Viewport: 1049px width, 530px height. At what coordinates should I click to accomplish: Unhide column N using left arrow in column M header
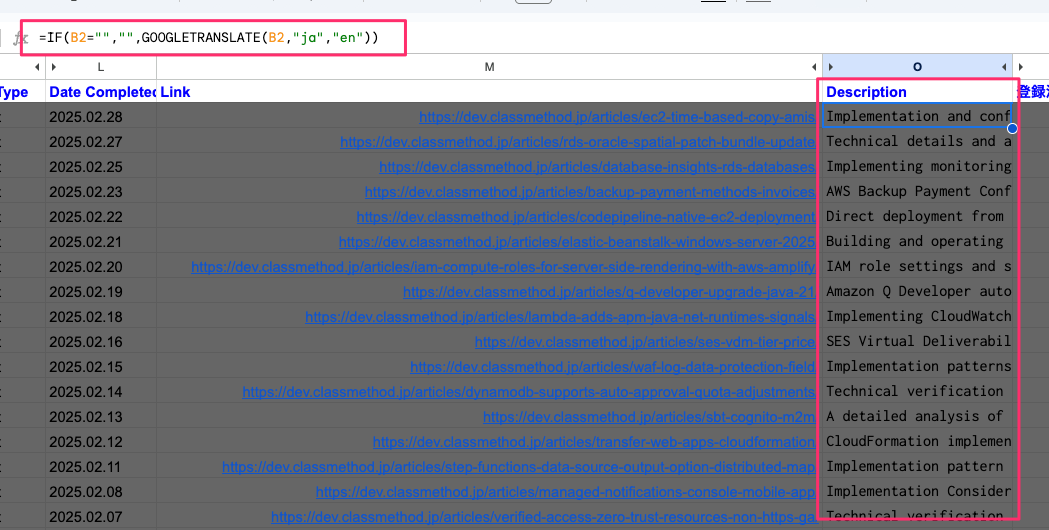tap(814, 67)
